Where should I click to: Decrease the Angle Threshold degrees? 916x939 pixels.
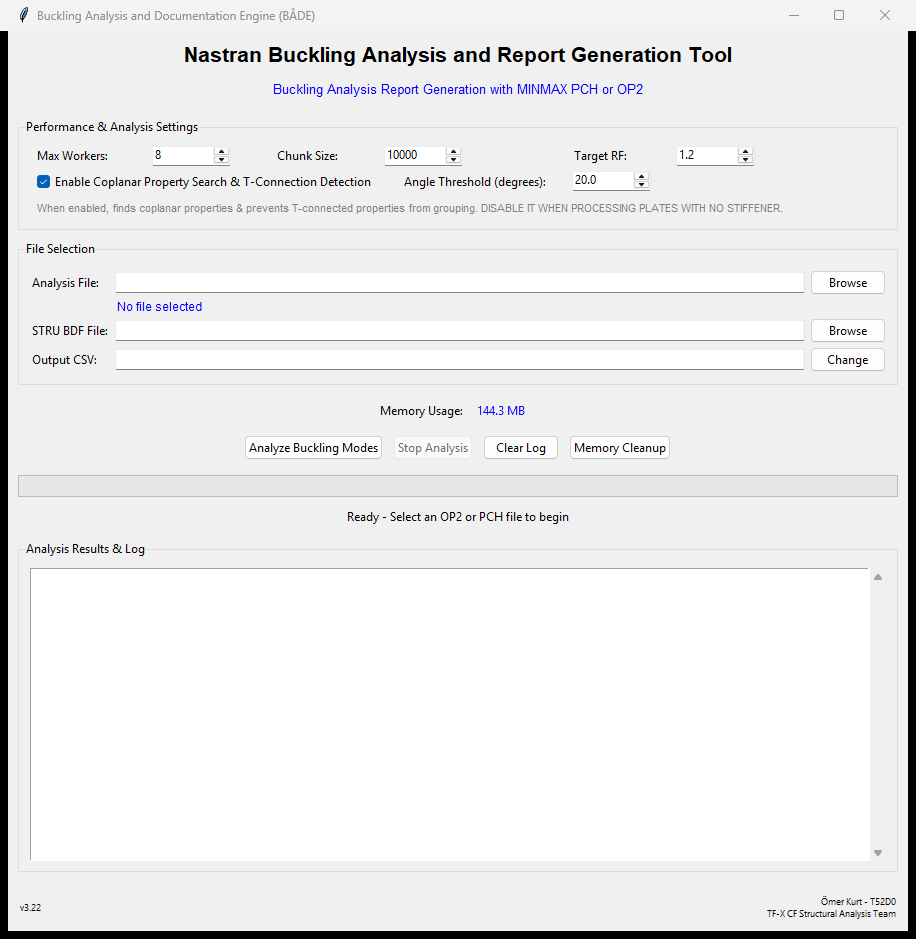(x=641, y=185)
